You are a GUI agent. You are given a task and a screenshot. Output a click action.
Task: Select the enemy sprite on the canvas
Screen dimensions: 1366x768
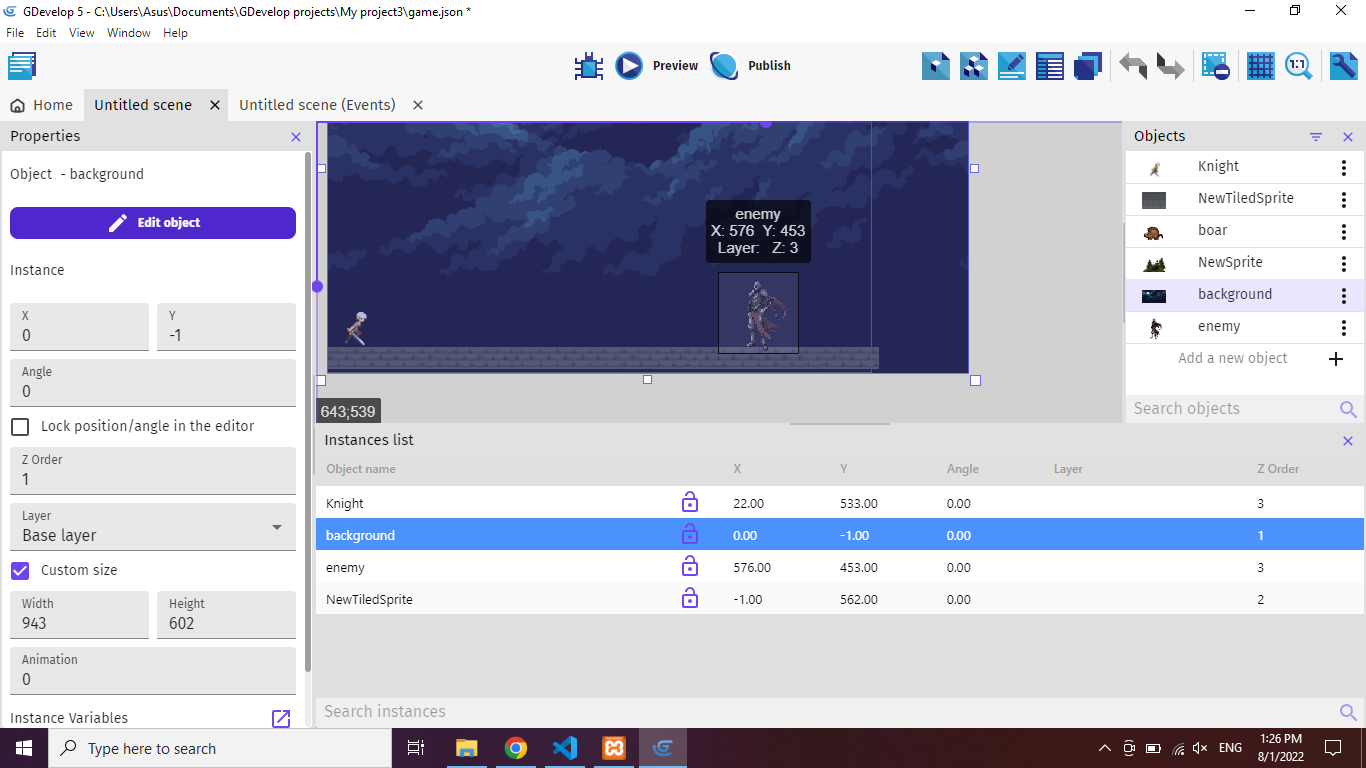tap(758, 313)
